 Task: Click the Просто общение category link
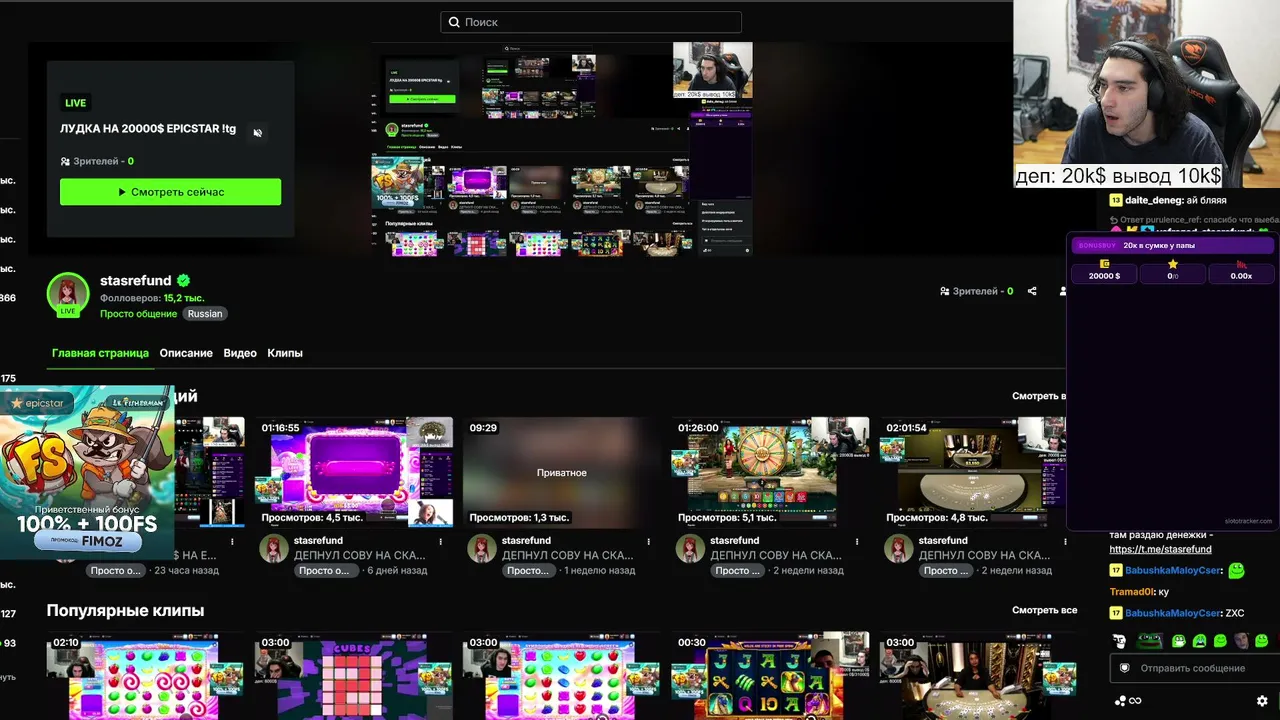(138, 314)
